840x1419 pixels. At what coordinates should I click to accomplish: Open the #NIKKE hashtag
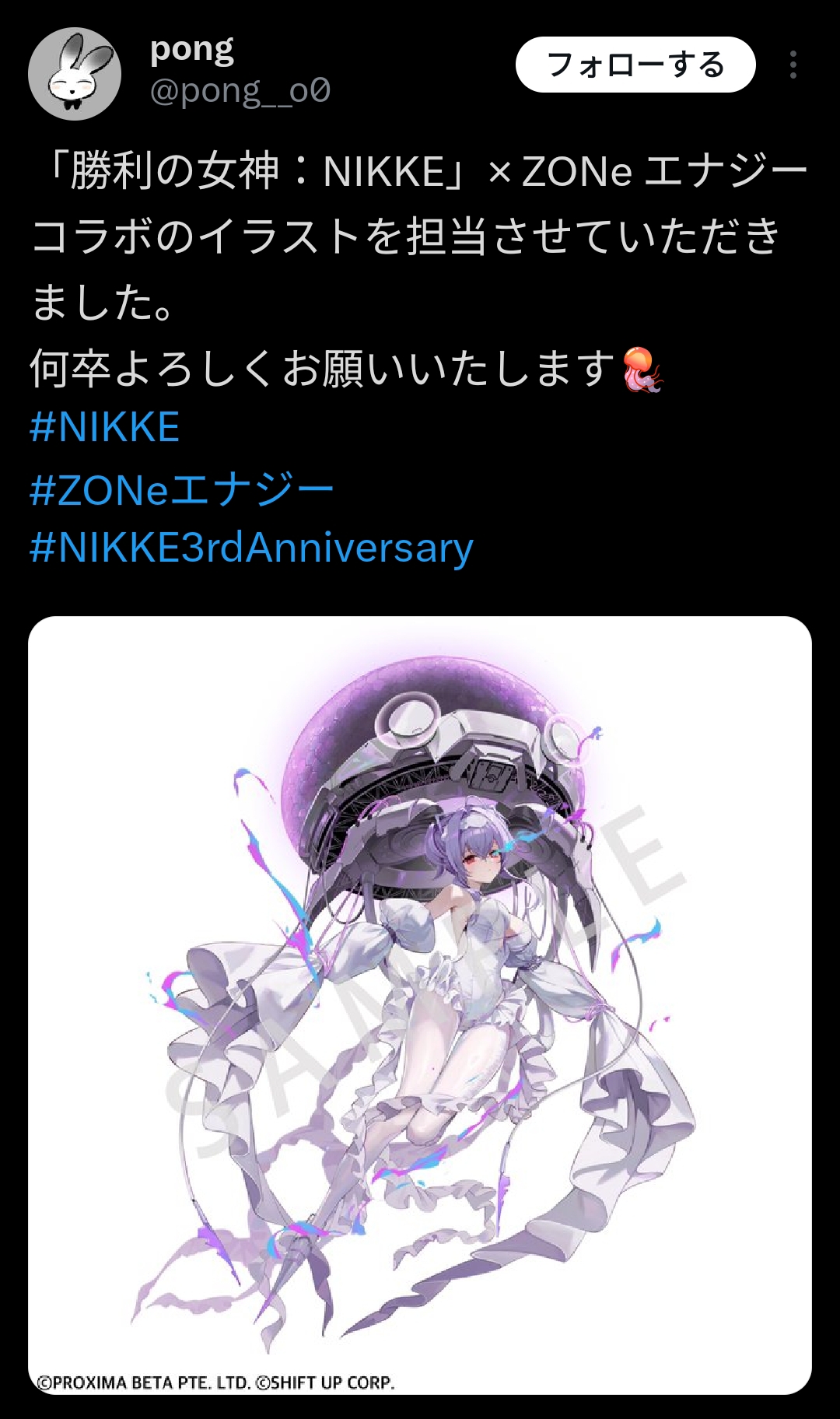(x=104, y=427)
